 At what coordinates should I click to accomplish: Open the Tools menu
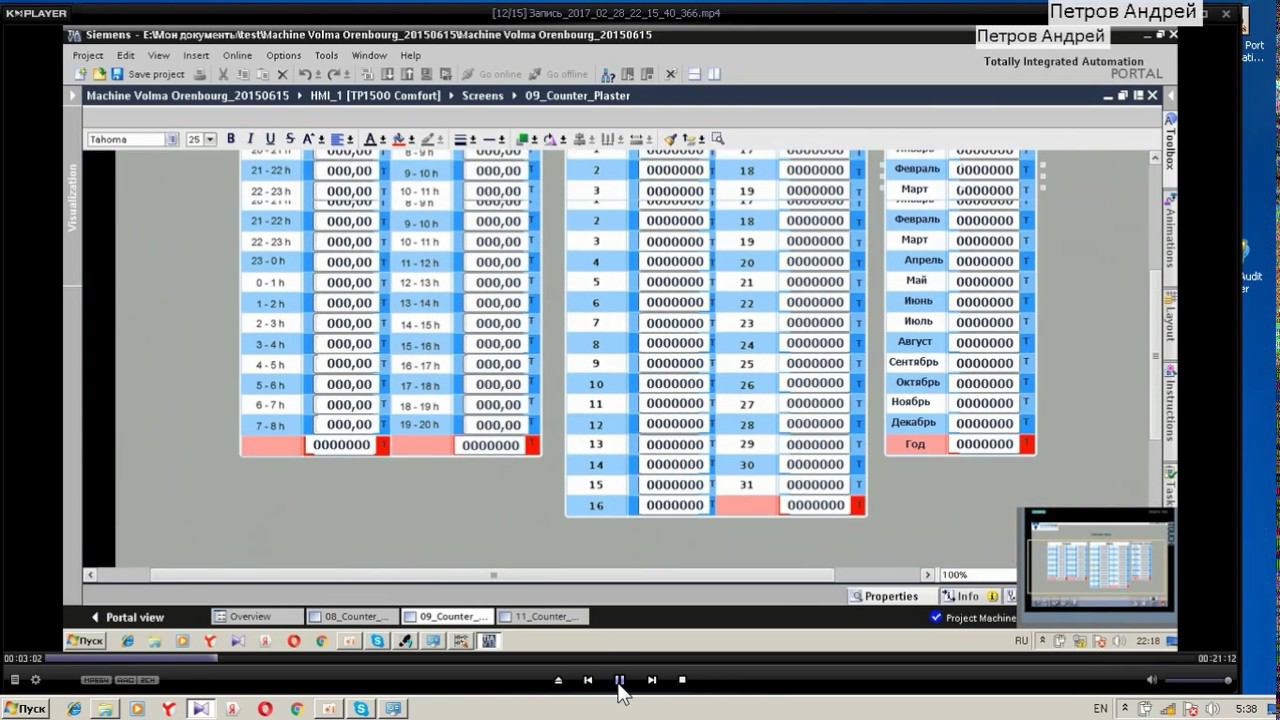326,56
